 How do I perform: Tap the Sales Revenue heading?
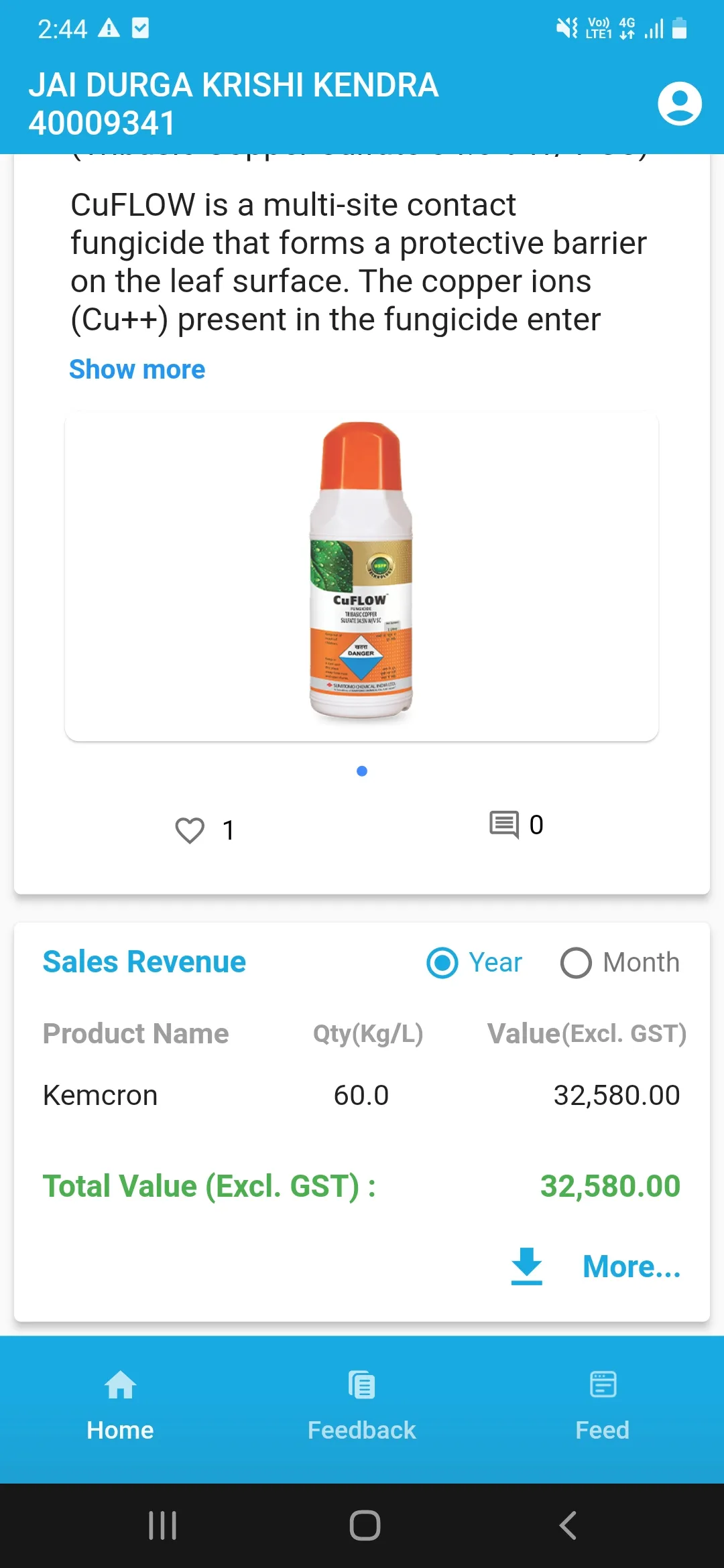point(144,962)
